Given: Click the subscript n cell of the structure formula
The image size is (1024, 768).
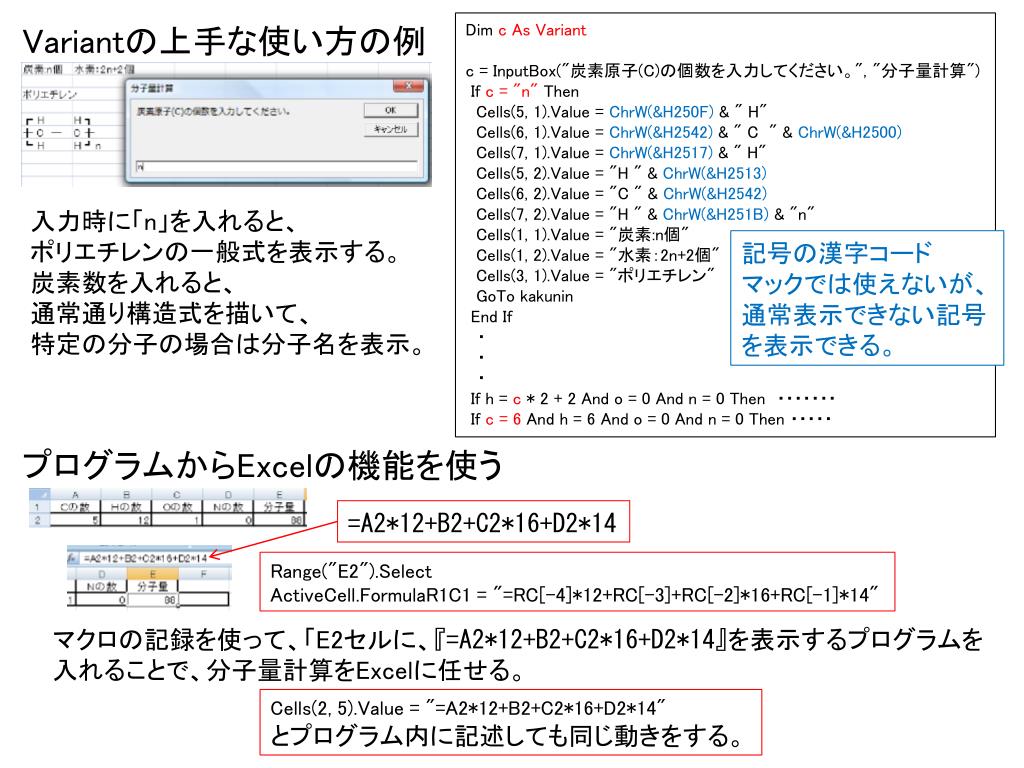Looking at the screenshot, I should (98, 146).
